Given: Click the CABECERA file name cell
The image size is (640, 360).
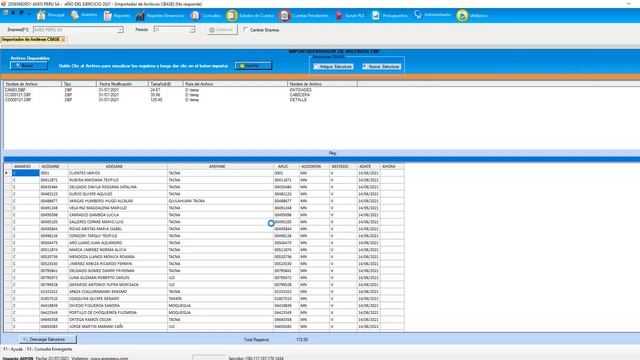Looking at the screenshot, I should point(300,95).
